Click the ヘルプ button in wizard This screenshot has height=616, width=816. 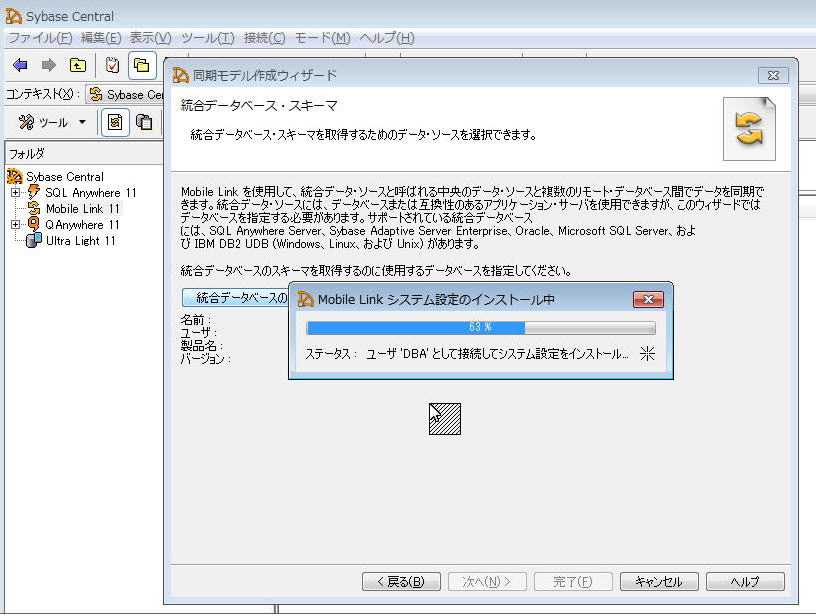click(745, 581)
